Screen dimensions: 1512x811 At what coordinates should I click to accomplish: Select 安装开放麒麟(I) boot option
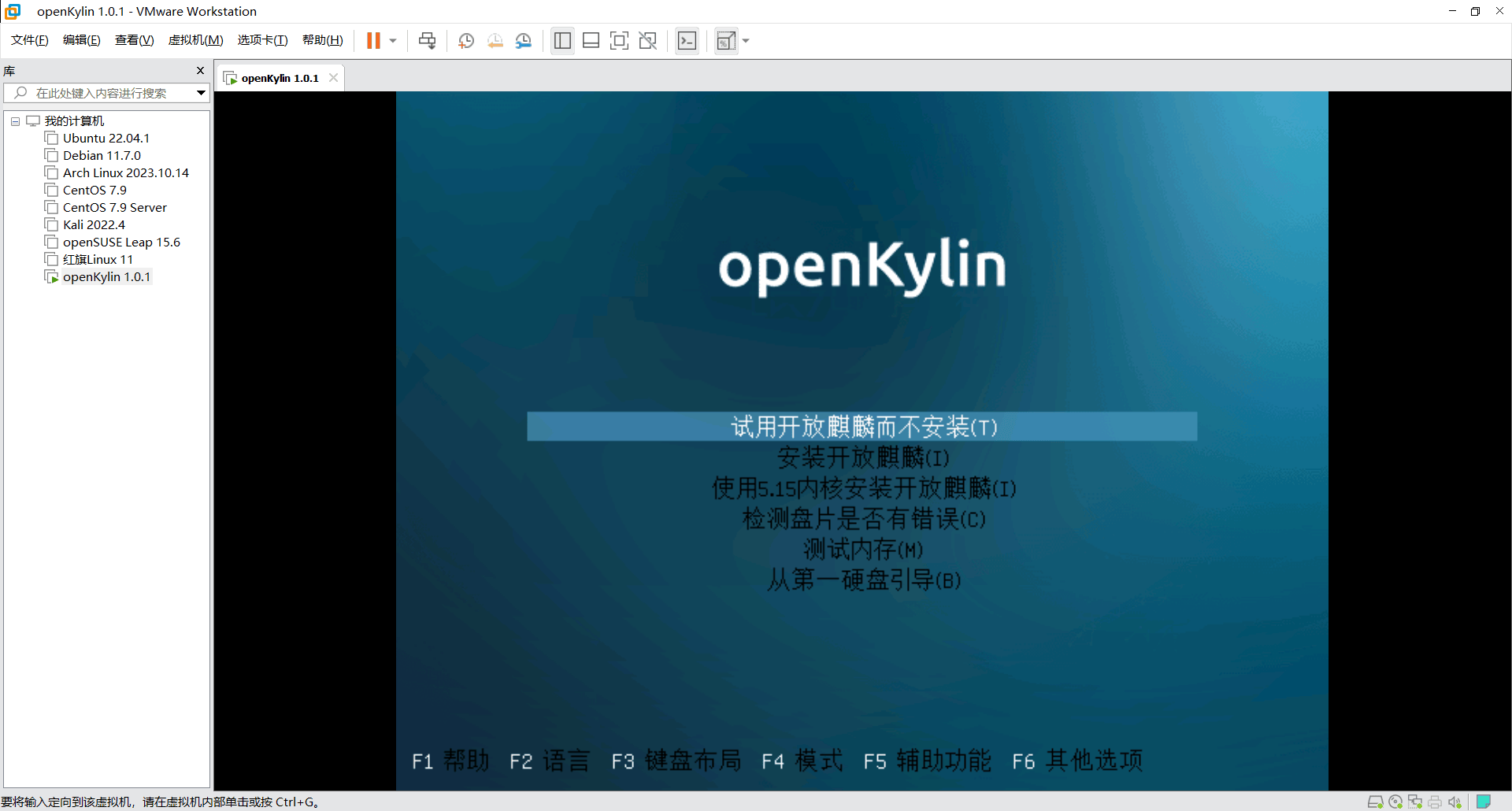click(862, 457)
